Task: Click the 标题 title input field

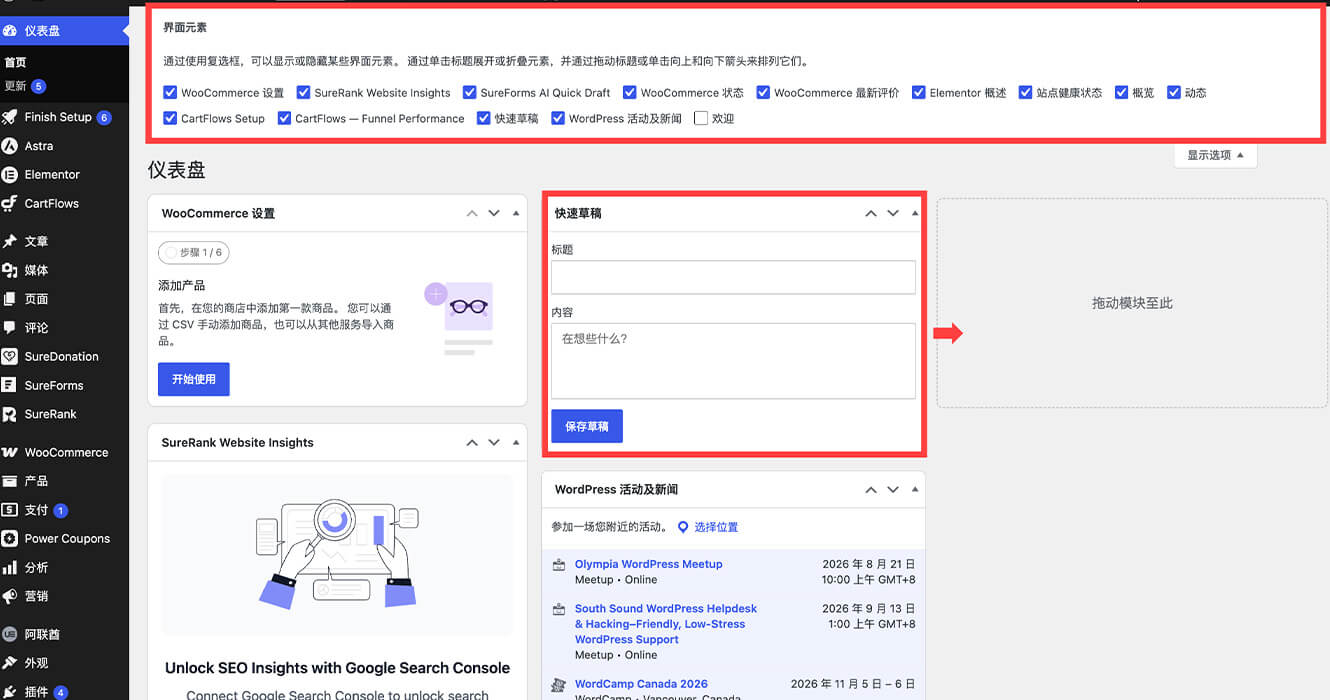Action: pos(733,277)
